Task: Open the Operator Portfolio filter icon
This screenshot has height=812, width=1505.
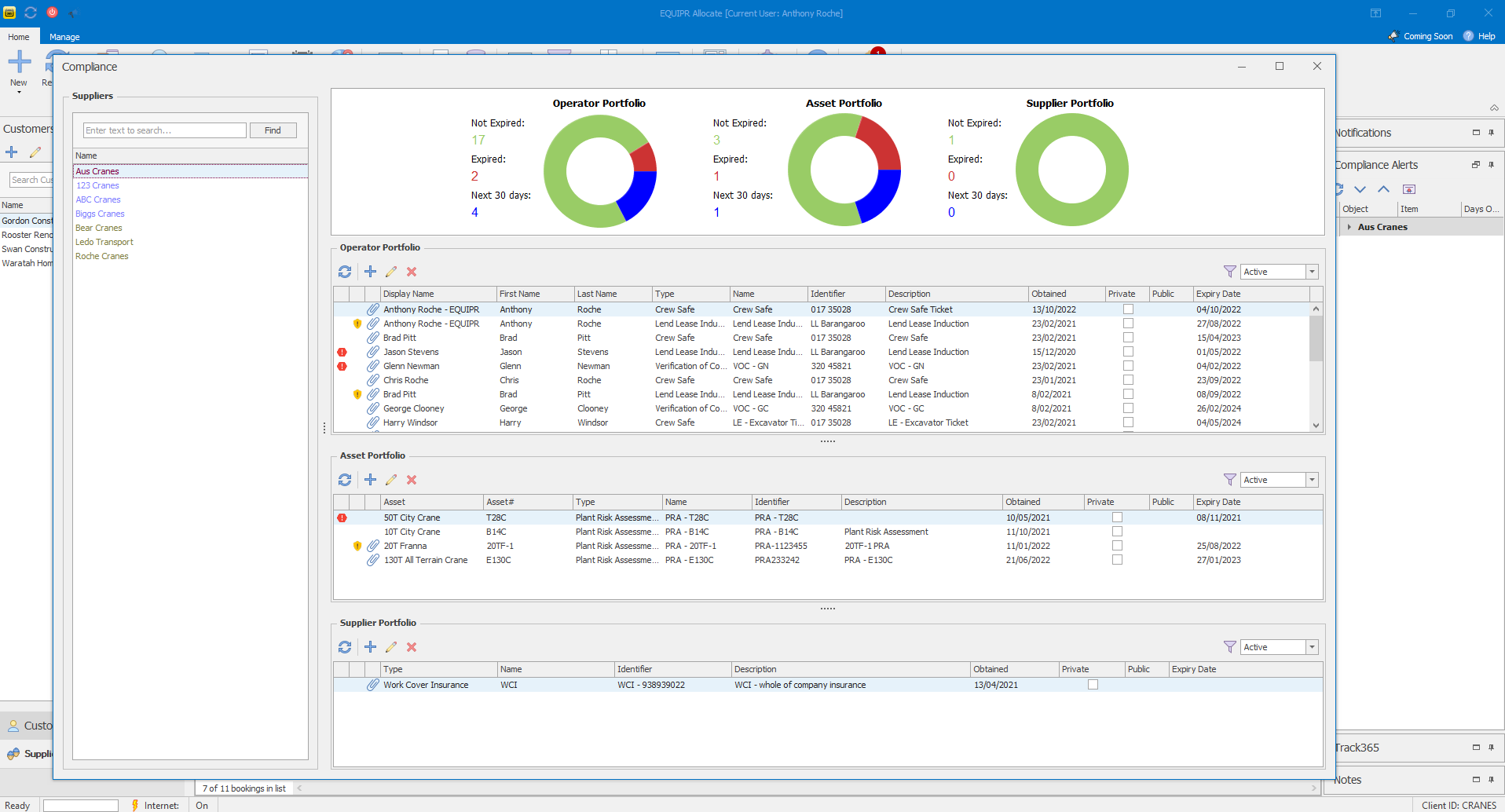Action: click(x=1229, y=271)
